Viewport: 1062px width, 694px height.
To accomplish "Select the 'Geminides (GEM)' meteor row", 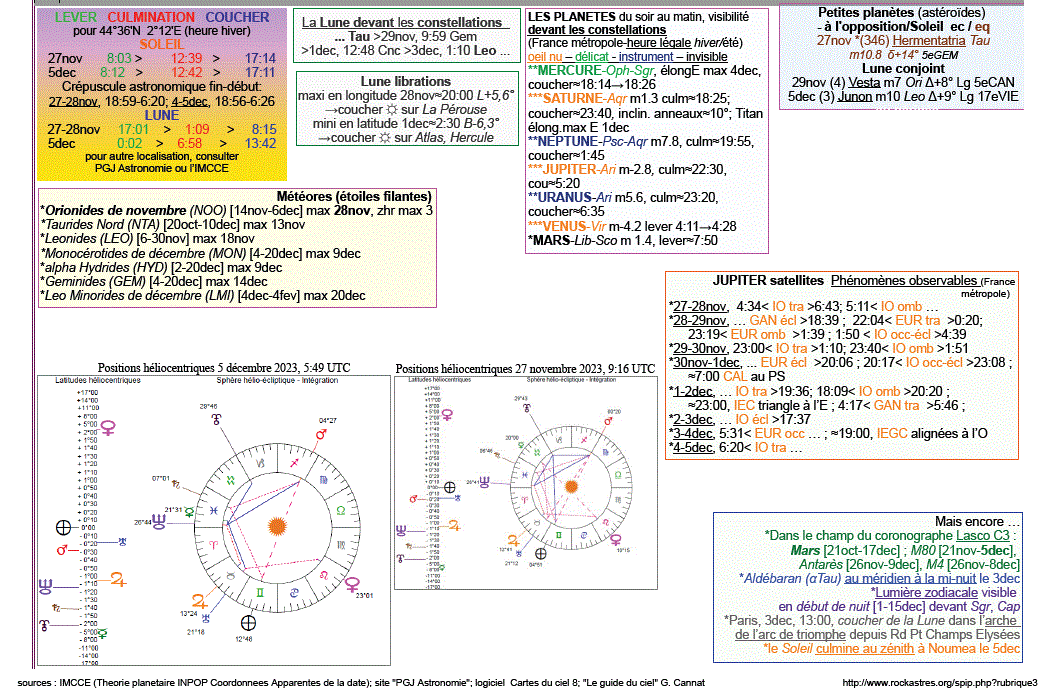I will [x=154, y=282].
